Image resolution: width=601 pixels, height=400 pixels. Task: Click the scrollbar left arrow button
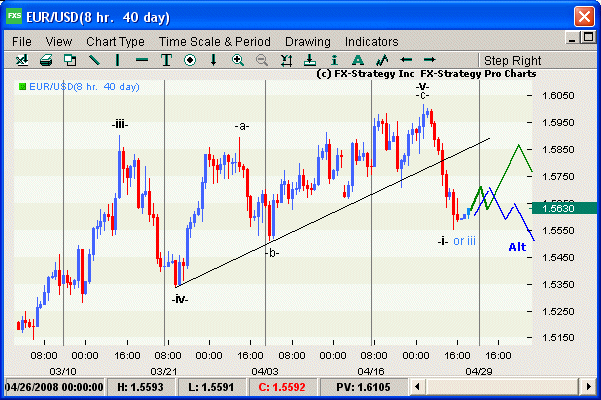pos(418,387)
